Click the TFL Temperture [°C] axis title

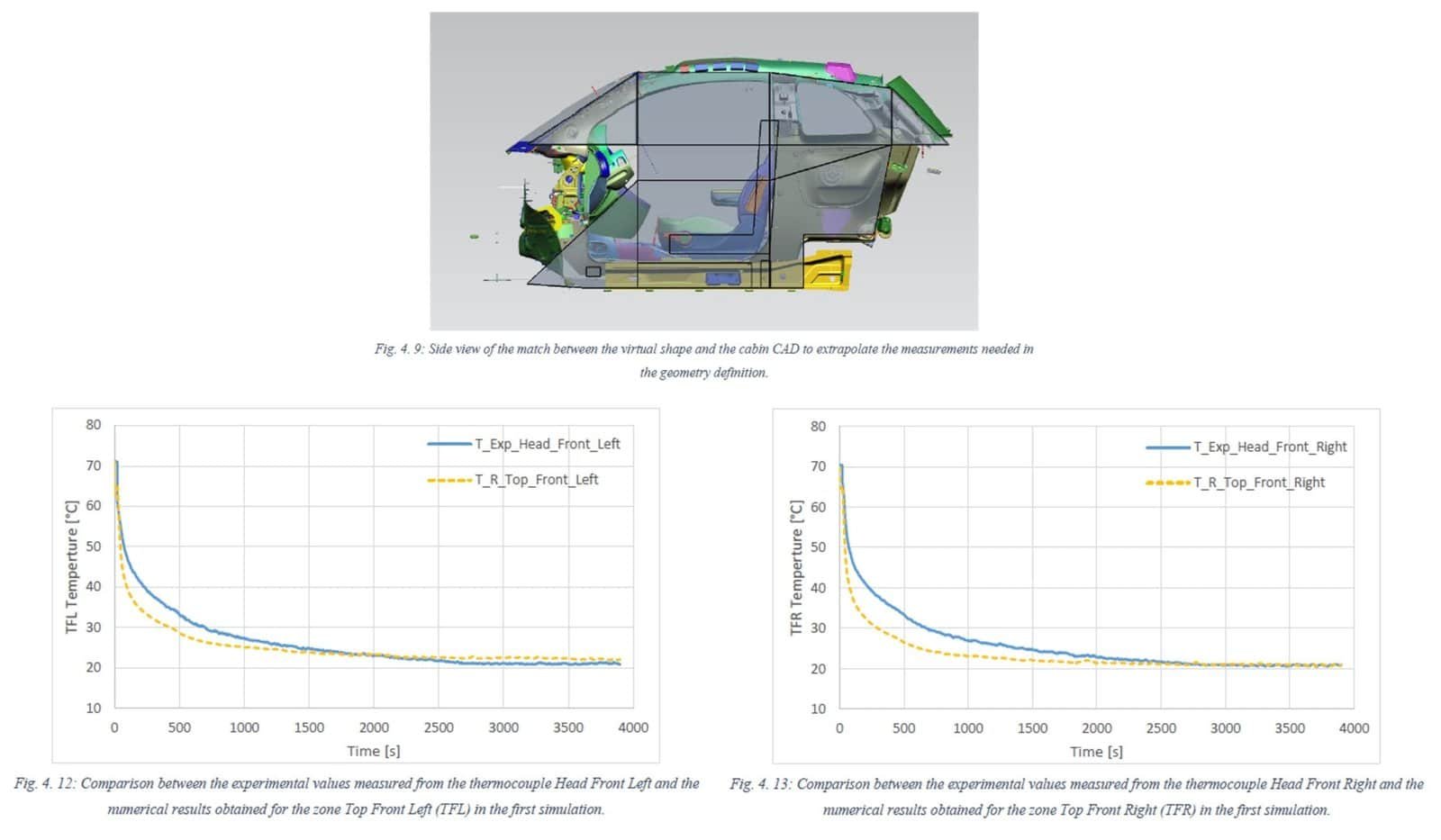click(72, 566)
